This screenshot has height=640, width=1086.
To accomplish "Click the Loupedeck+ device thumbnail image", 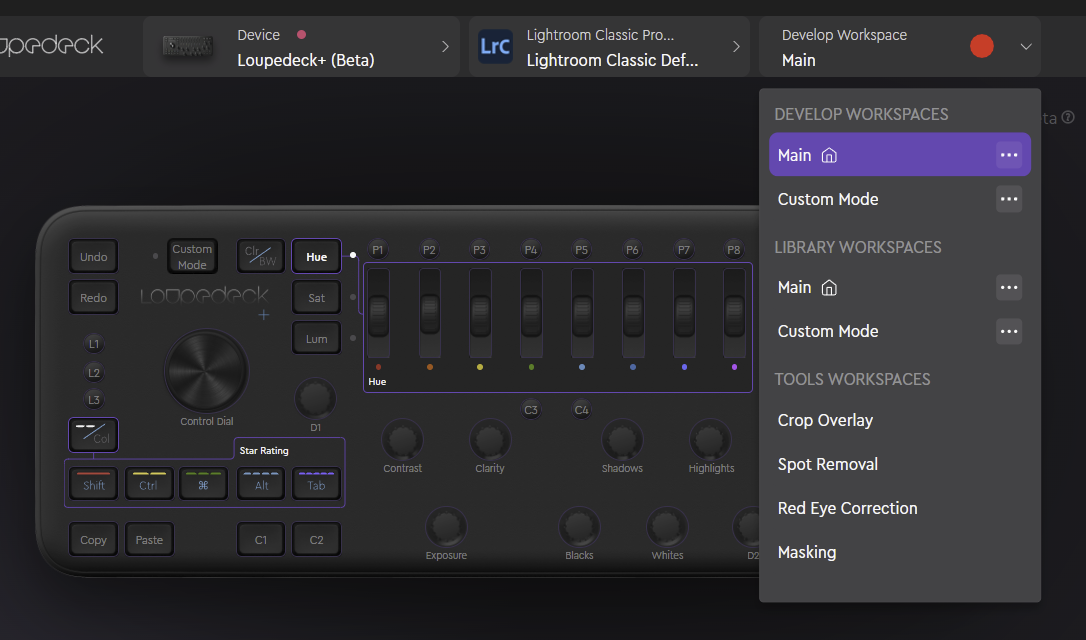I will point(190,47).
